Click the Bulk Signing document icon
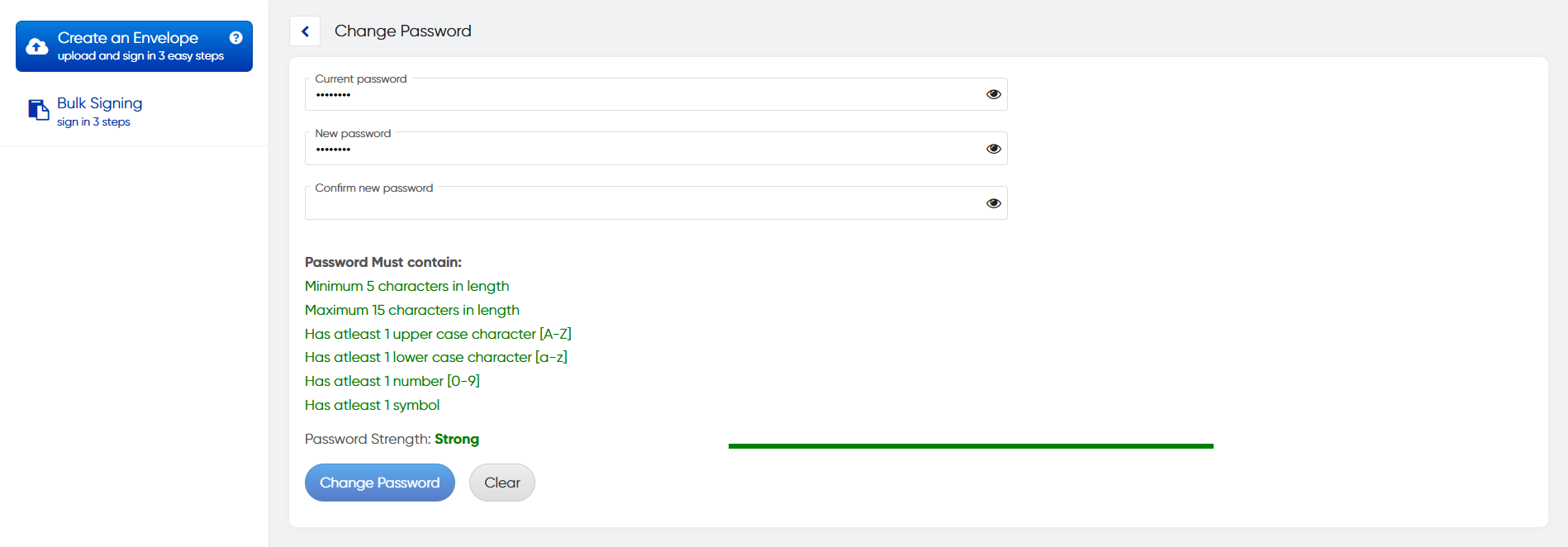The image size is (1568, 547). [x=39, y=110]
